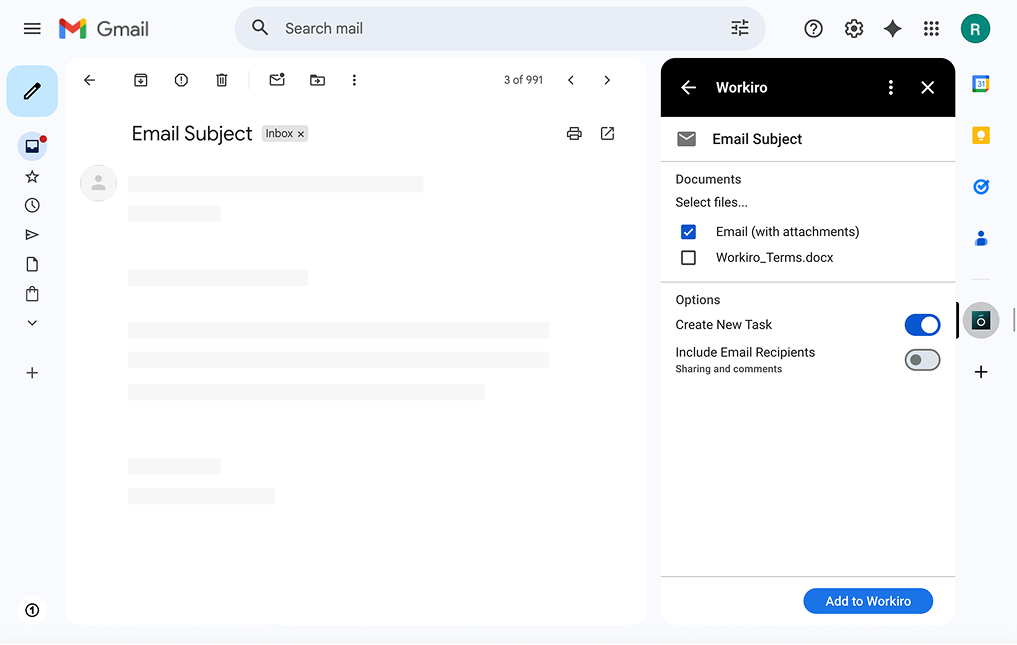The height and width of the screenshot is (645, 1017).
Task: Check the Workiro_Terms.docx file
Action: click(x=688, y=257)
